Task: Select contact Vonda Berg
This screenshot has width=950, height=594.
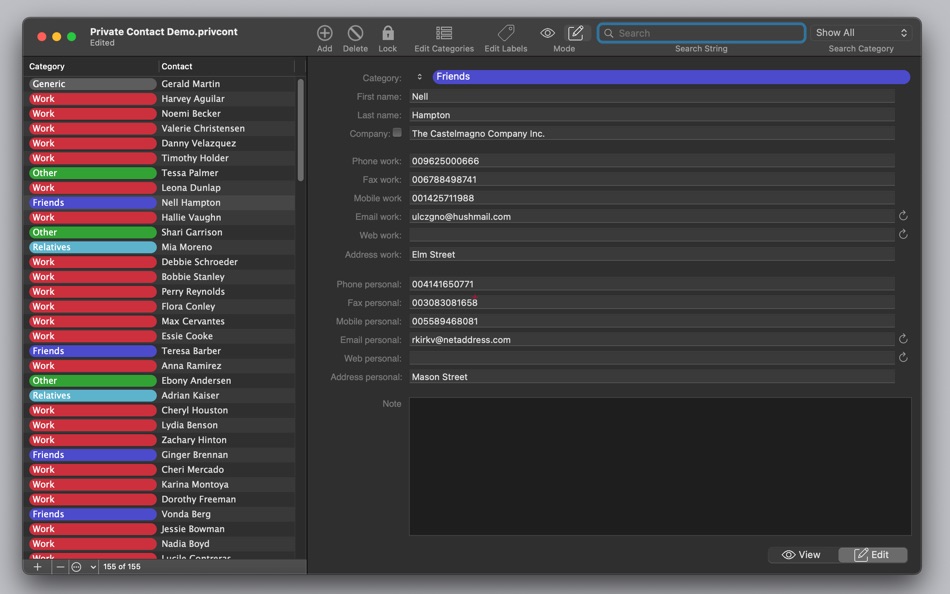Action: [x=186, y=514]
